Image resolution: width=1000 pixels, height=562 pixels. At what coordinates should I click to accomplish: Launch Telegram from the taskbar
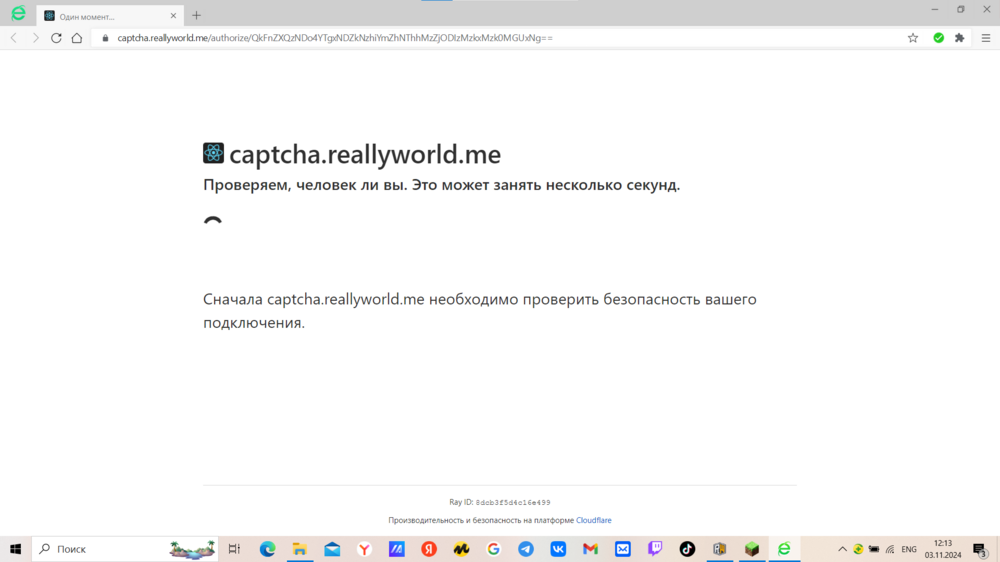(x=526, y=549)
